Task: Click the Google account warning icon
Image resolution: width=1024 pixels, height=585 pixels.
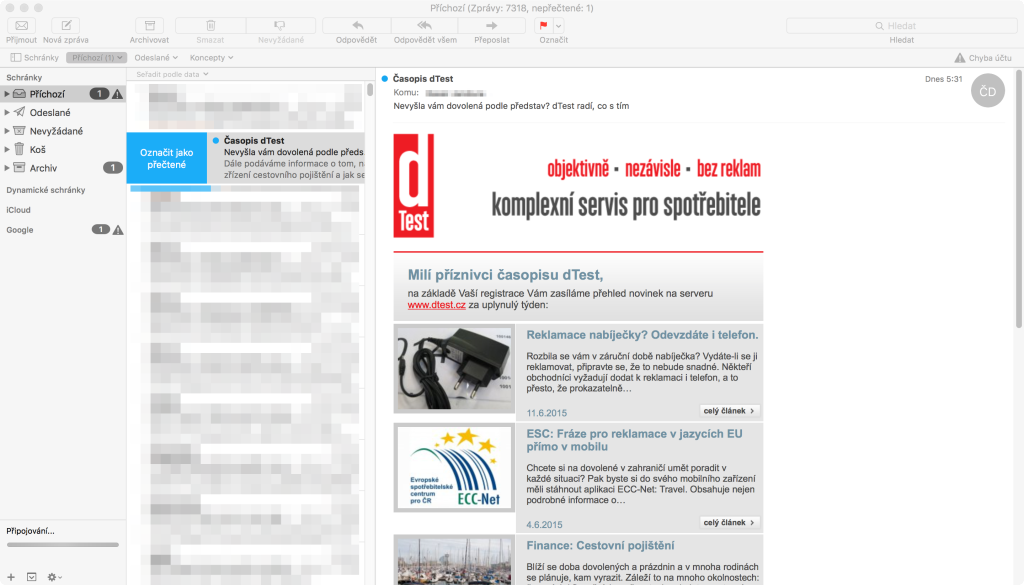Action: pyautogui.click(x=118, y=230)
